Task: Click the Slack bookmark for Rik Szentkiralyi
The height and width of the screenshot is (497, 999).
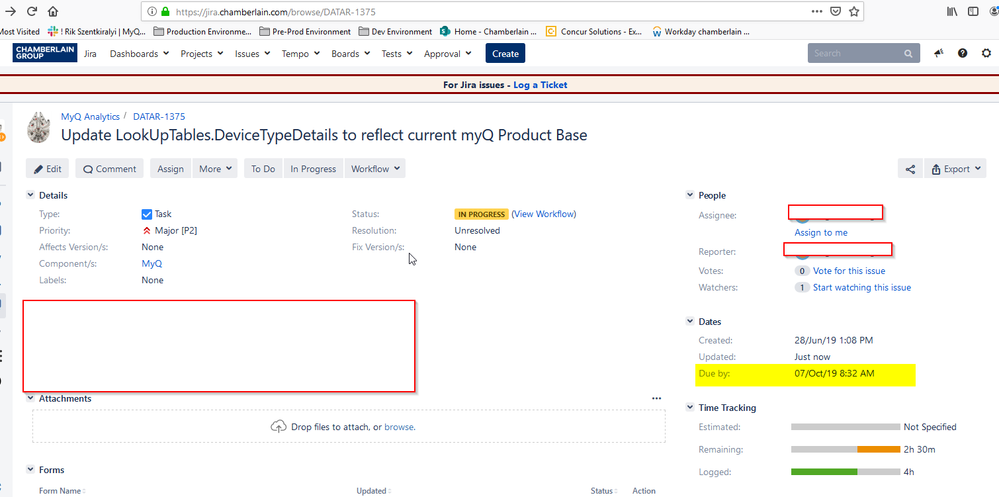Action: click(x=97, y=31)
